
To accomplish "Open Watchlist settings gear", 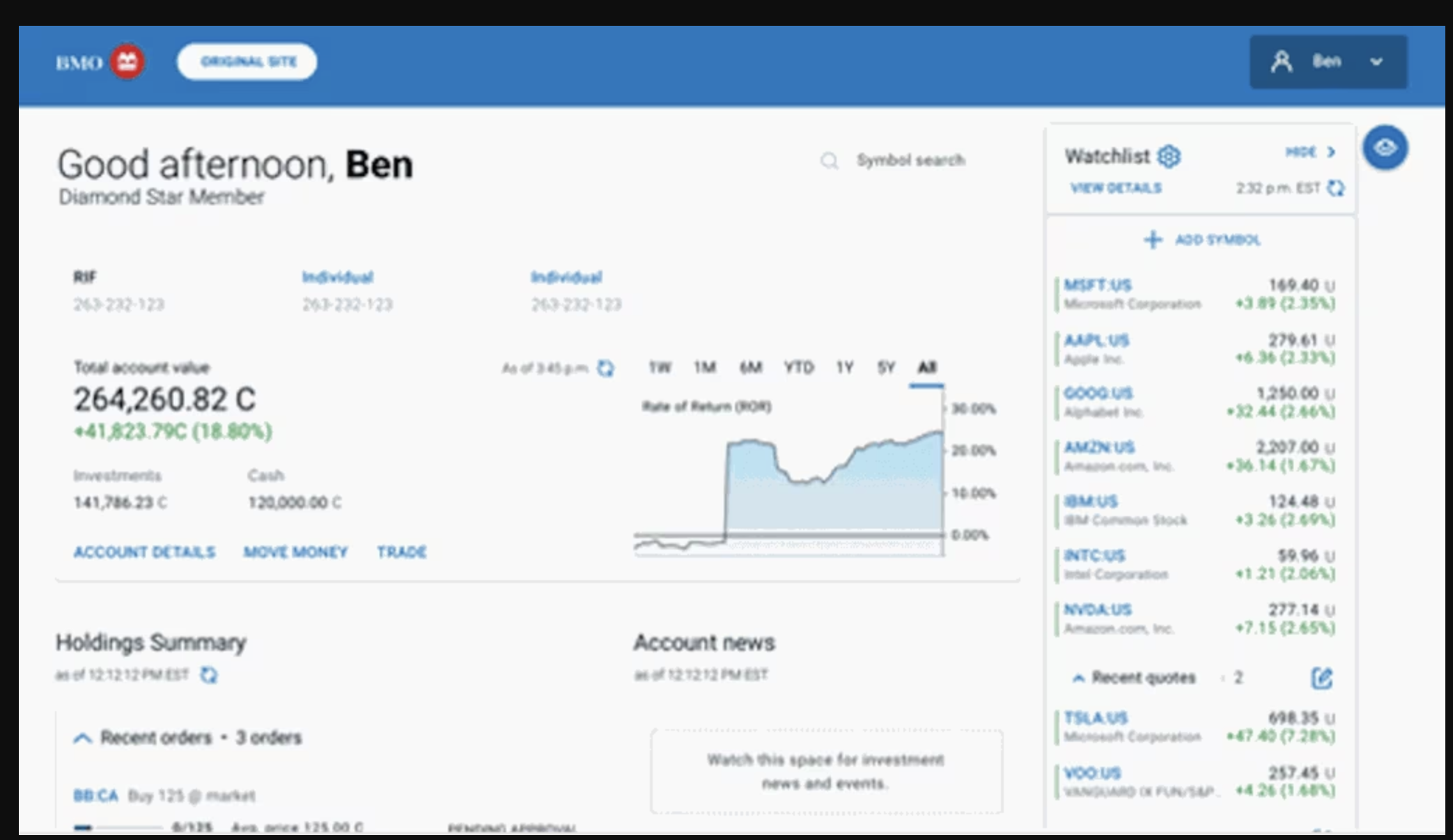I will (x=1169, y=156).
